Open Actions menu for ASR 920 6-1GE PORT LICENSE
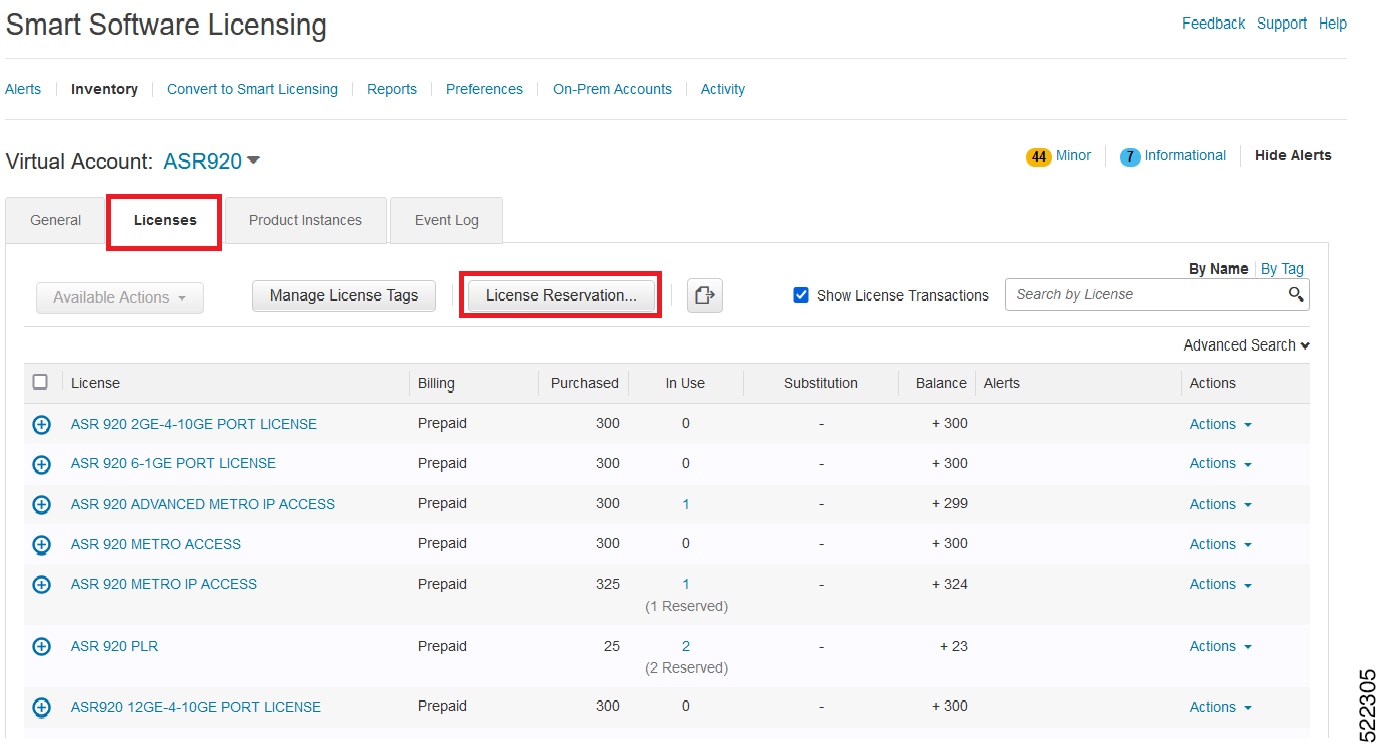The height and width of the screenshot is (746, 1378). 1220,463
